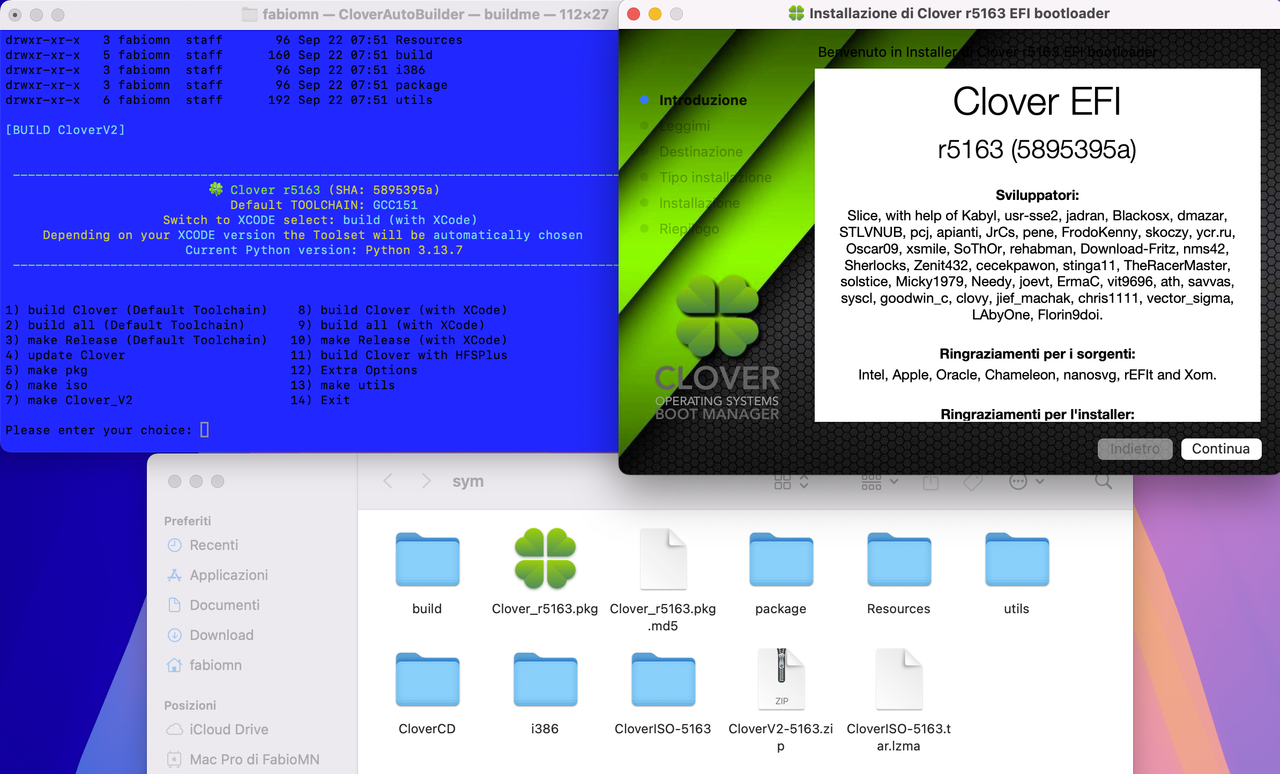Click iCloud Drive label in sidebar

[x=229, y=729]
